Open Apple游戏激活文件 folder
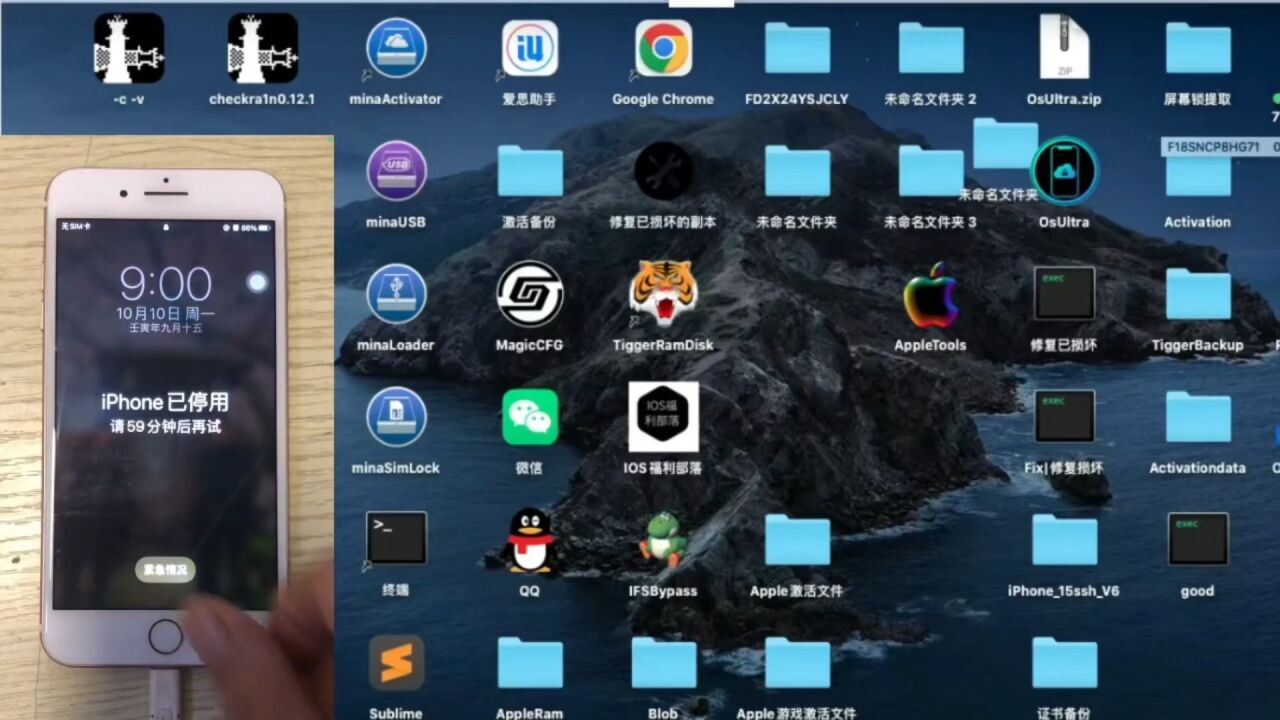1280x720 pixels. (797, 663)
